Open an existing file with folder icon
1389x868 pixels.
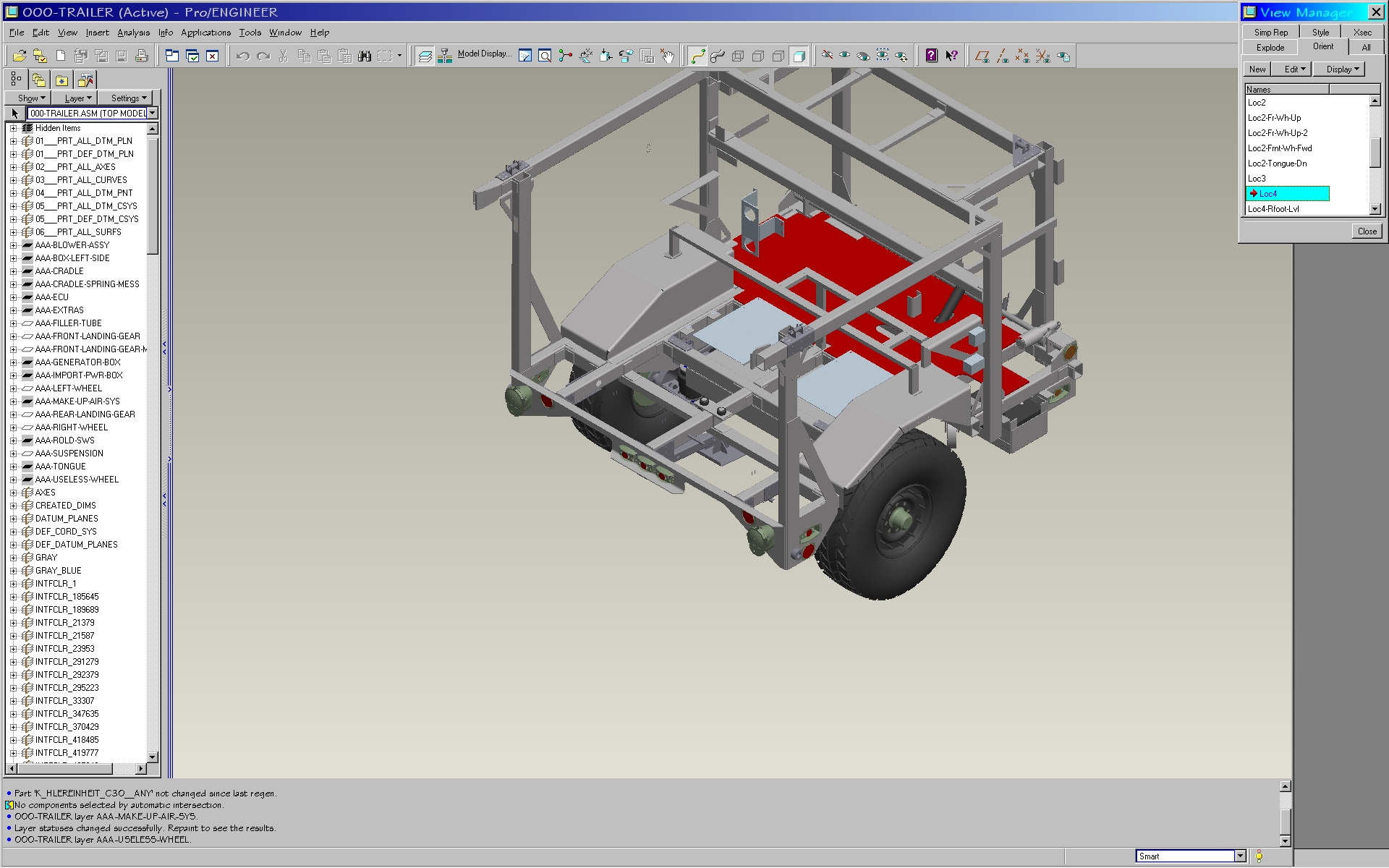tap(20, 56)
